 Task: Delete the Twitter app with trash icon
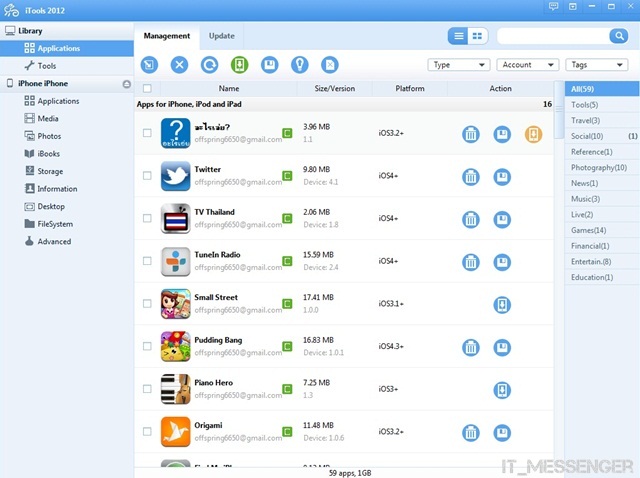(x=471, y=177)
